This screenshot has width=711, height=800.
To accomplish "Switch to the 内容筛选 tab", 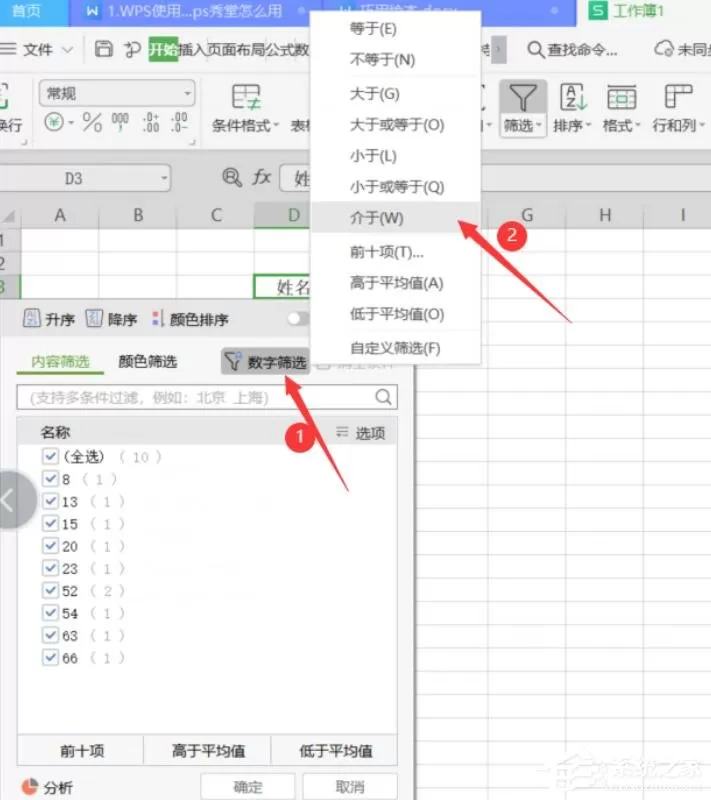I will pos(60,362).
